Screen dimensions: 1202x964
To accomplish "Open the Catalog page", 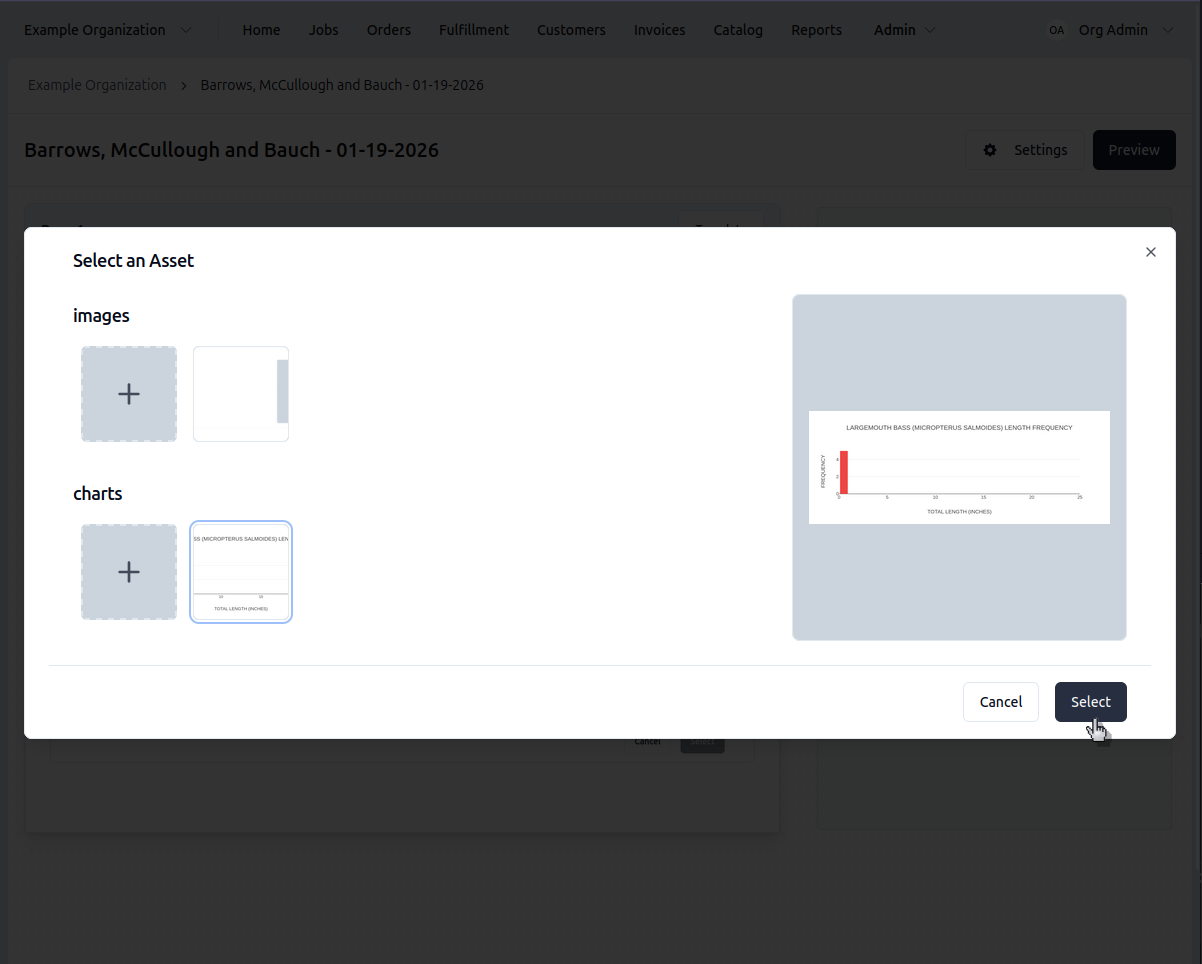I will [738, 30].
